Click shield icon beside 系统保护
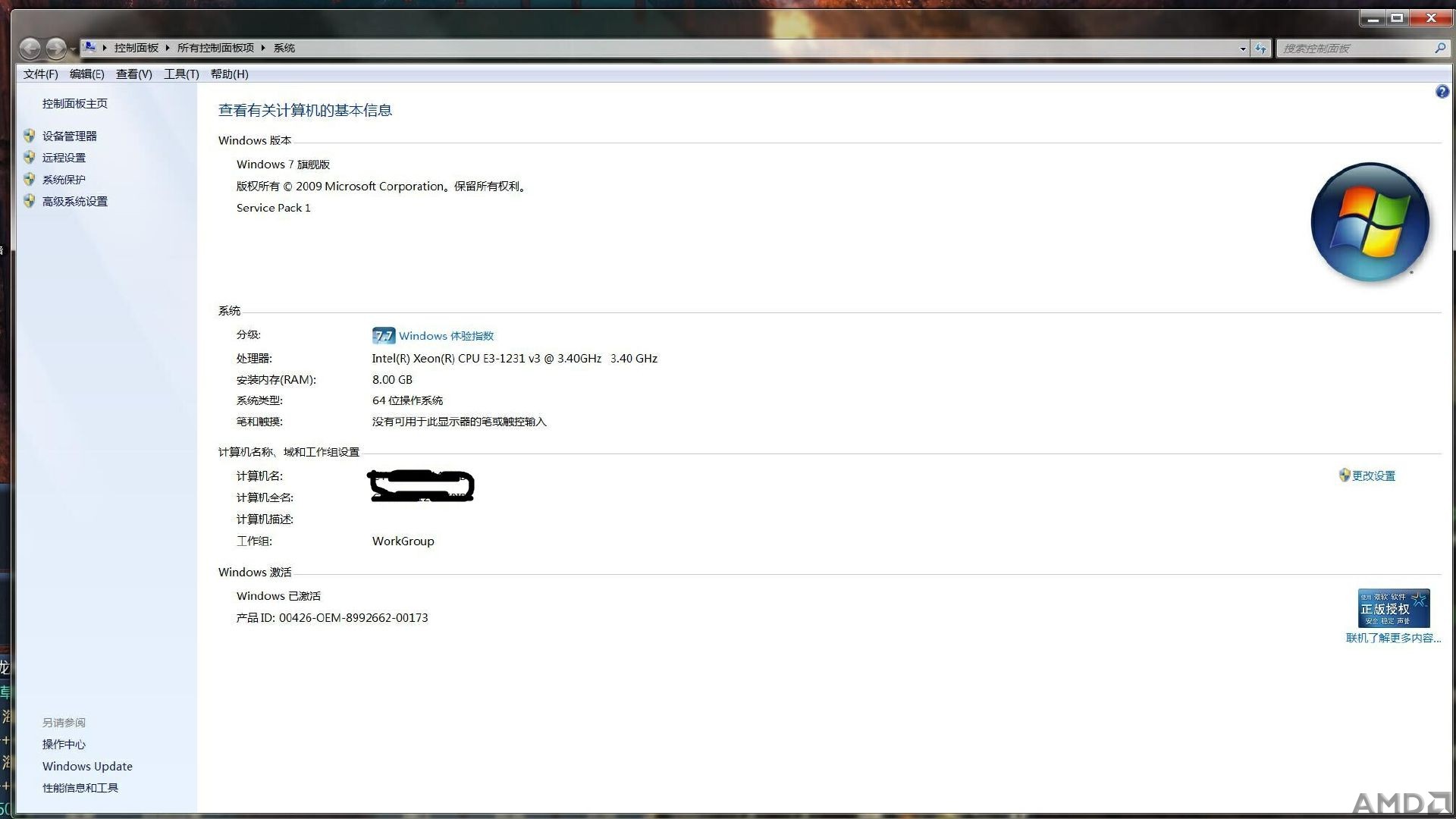This screenshot has width=1456, height=819. coord(29,179)
